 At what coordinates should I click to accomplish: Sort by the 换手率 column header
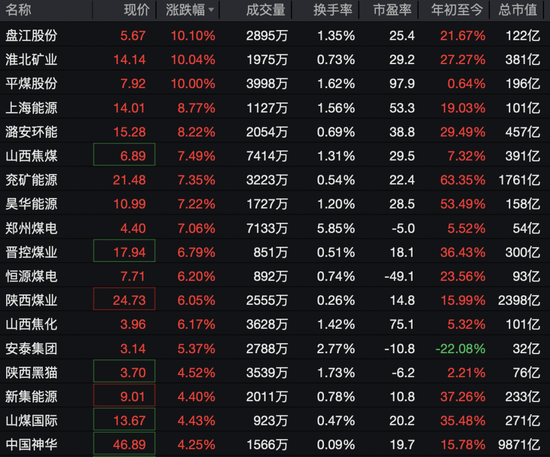point(333,10)
